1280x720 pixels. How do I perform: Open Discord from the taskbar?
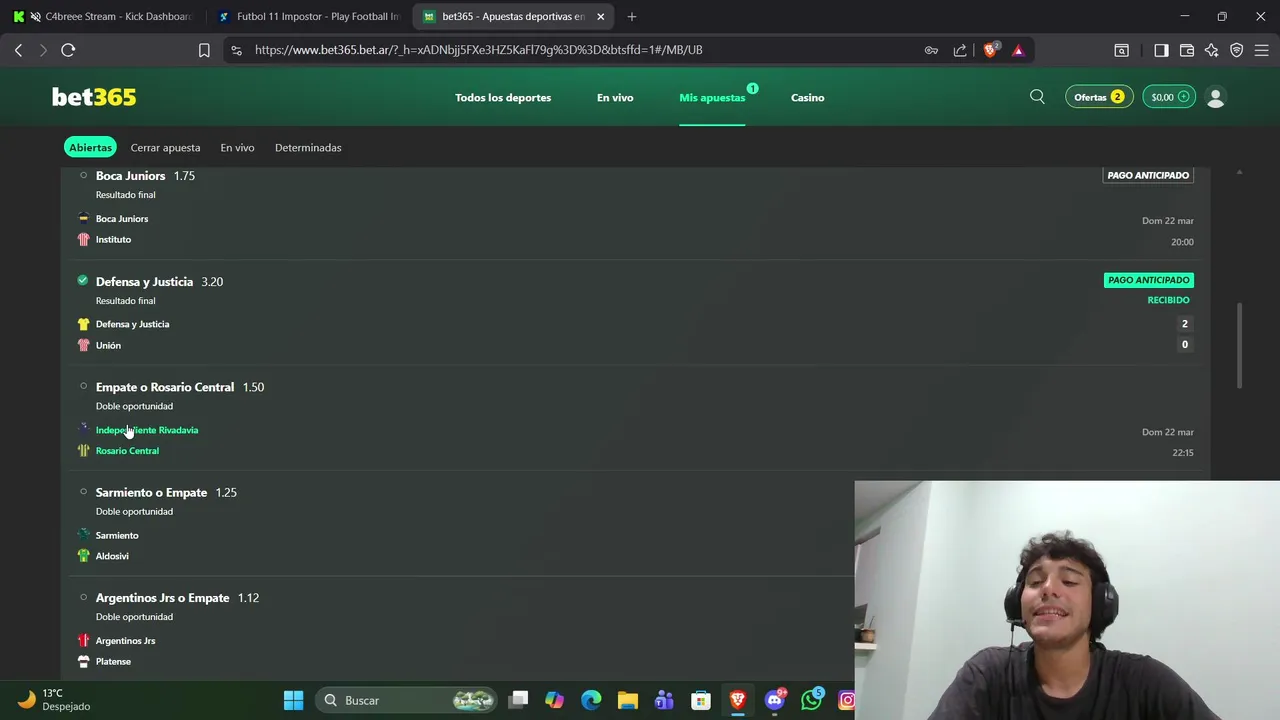tap(774, 700)
